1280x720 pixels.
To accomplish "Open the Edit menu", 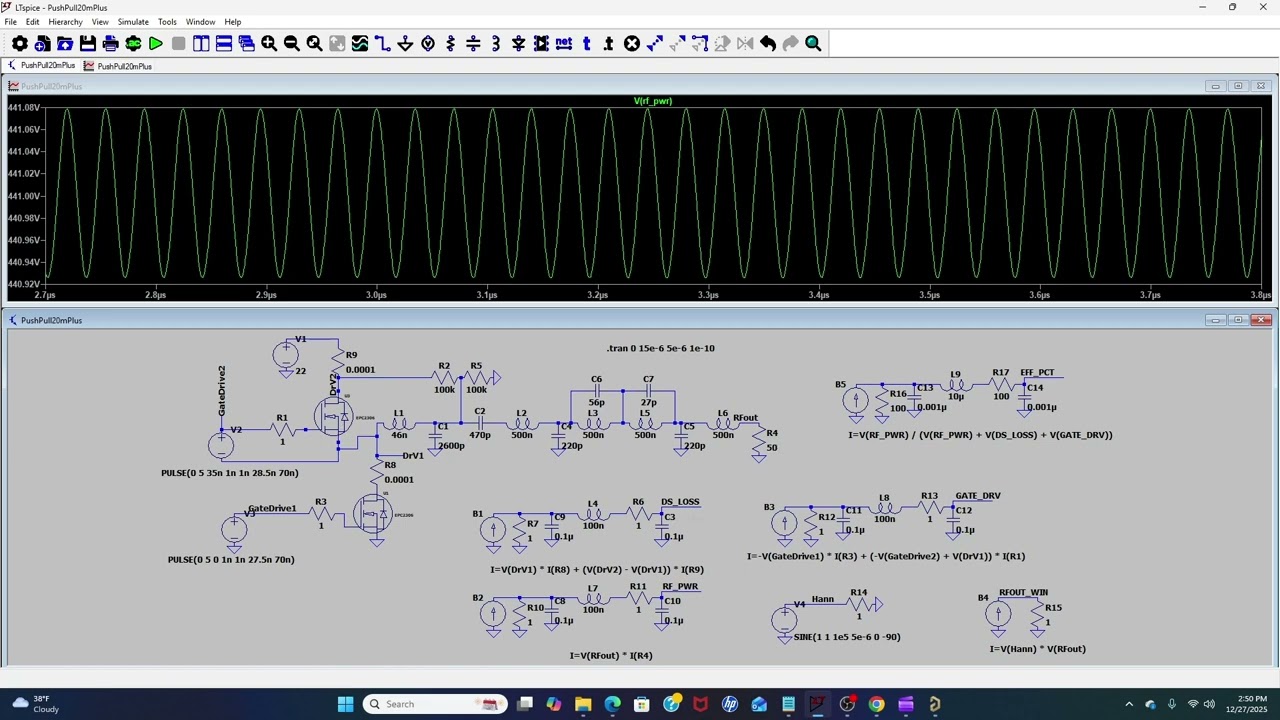I will click(x=33, y=21).
